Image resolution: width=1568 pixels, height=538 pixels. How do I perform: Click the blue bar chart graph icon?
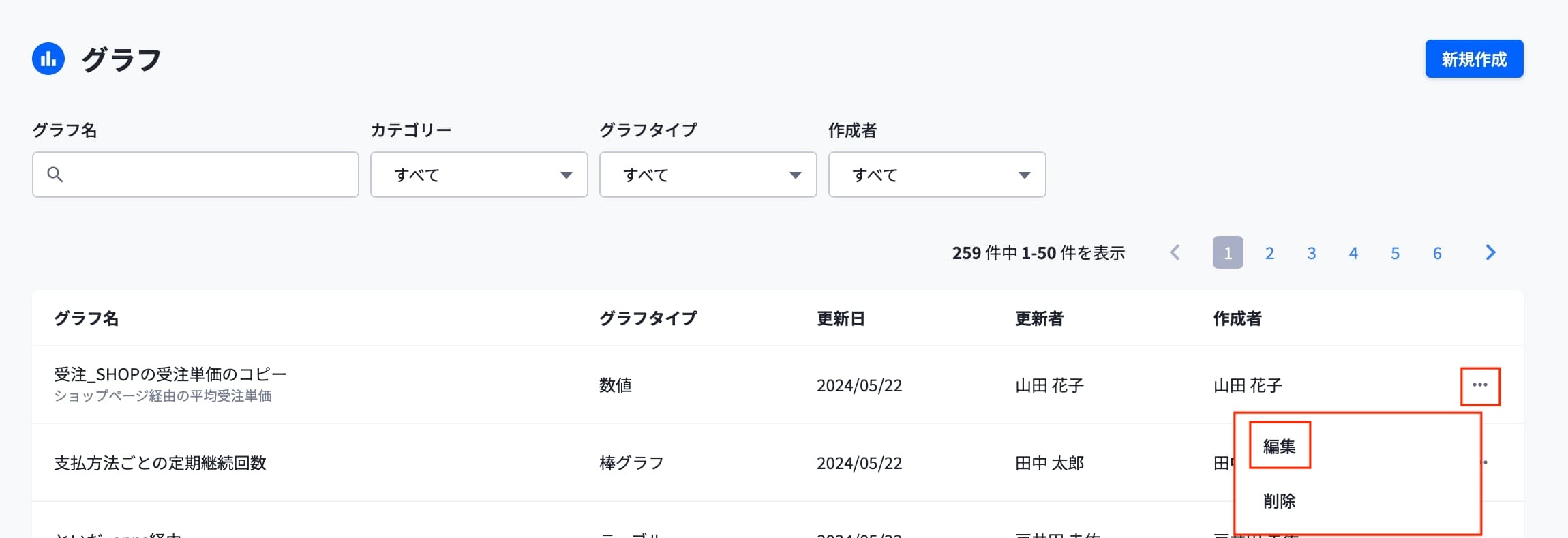point(48,59)
